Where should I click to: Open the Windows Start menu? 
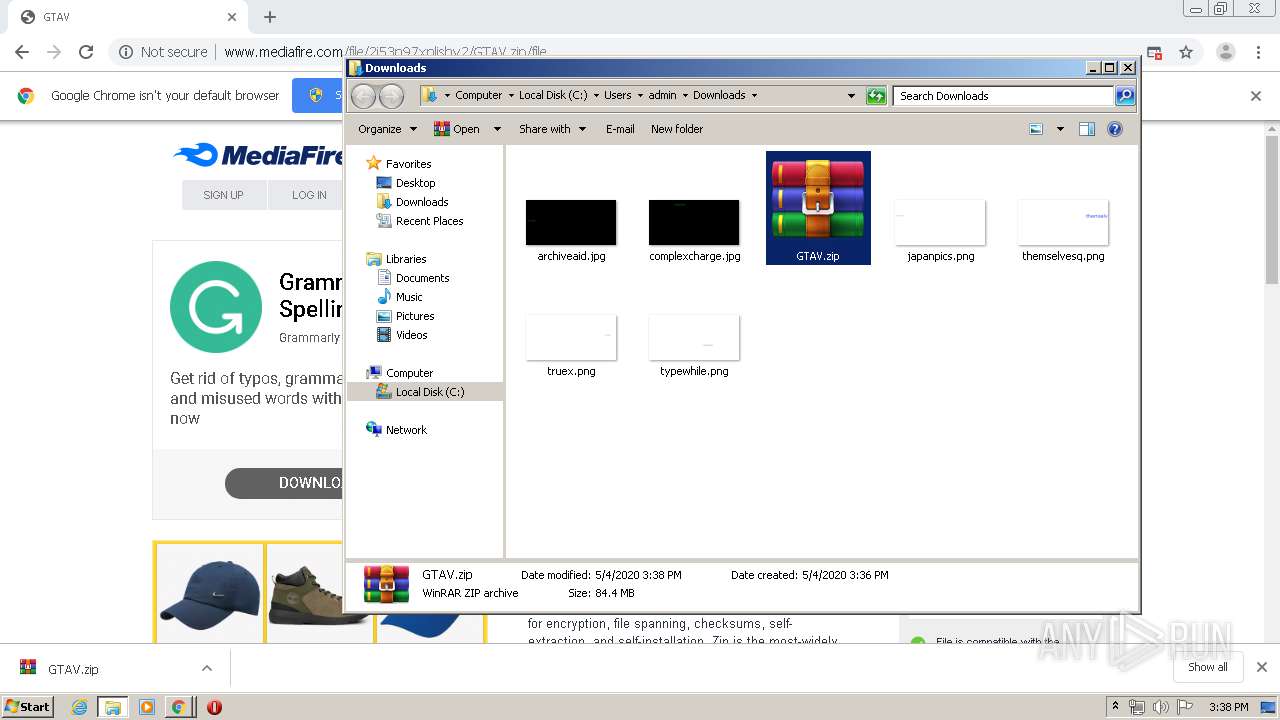pos(28,706)
